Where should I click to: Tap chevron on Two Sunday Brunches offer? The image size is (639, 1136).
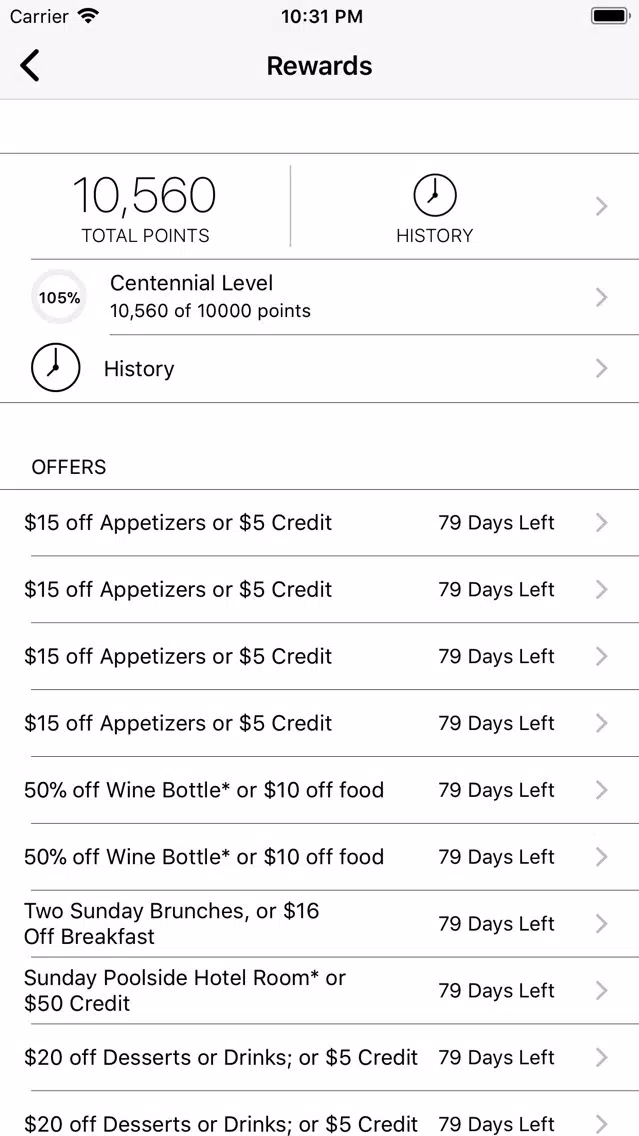pyautogui.click(x=601, y=924)
